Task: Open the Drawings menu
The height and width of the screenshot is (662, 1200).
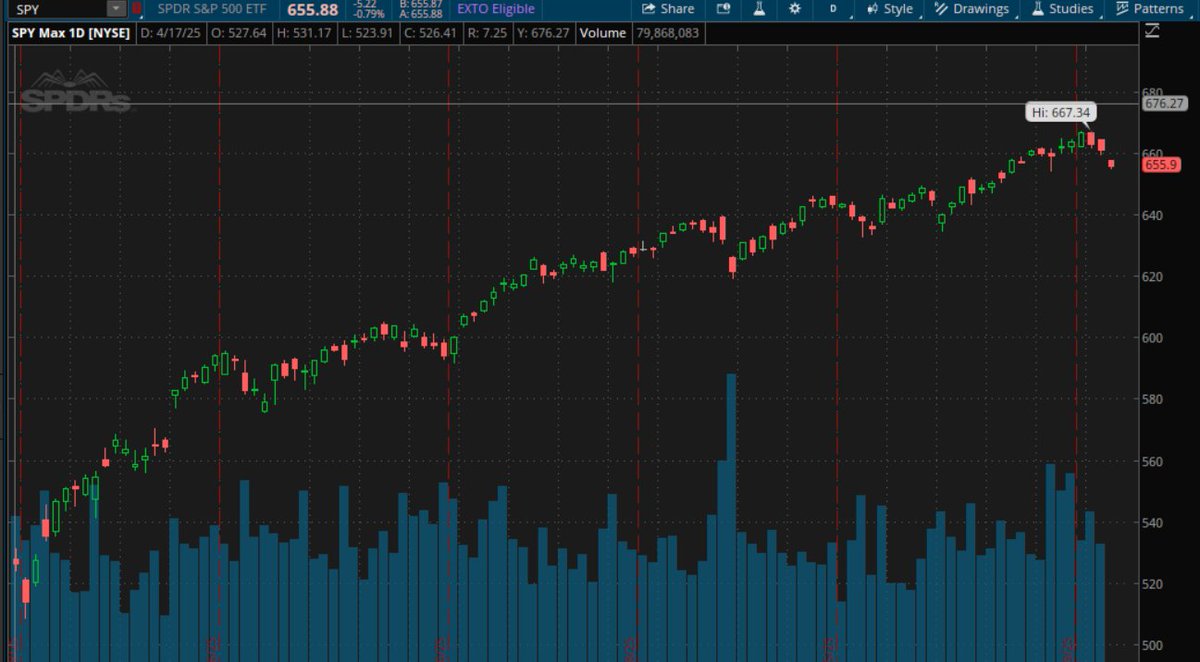Action: (x=971, y=9)
